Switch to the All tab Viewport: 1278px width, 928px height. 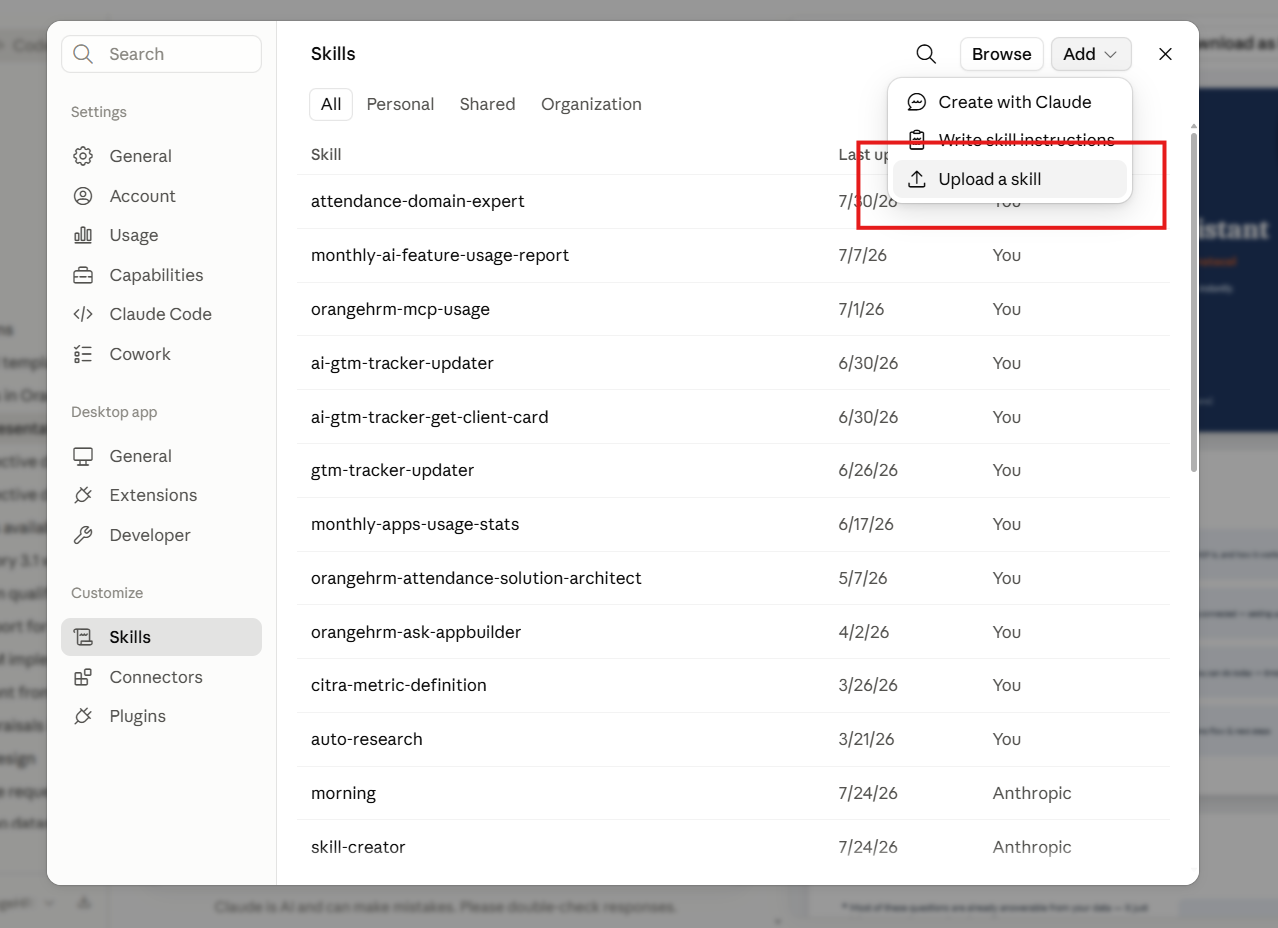(331, 104)
